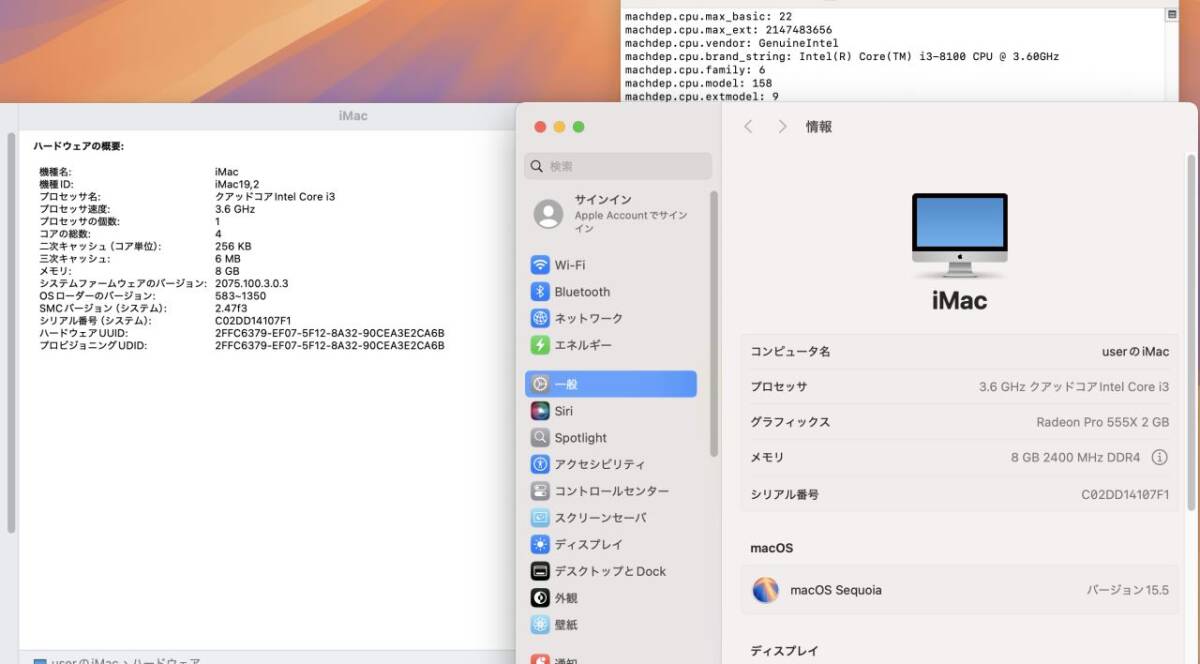
Task: Click the ディスプレイ section heading in 情報 pane
Action: coord(784,651)
